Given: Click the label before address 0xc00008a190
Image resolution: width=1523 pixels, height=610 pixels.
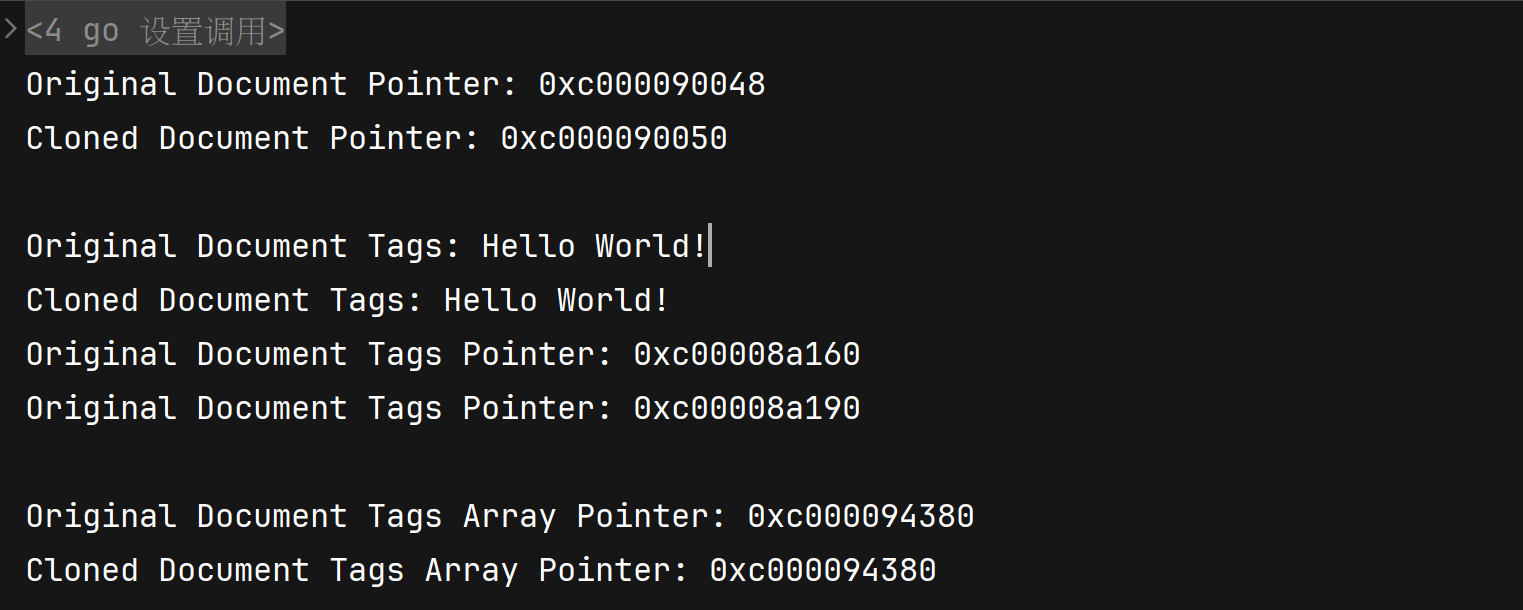Looking at the screenshot, I should point(319,409).
